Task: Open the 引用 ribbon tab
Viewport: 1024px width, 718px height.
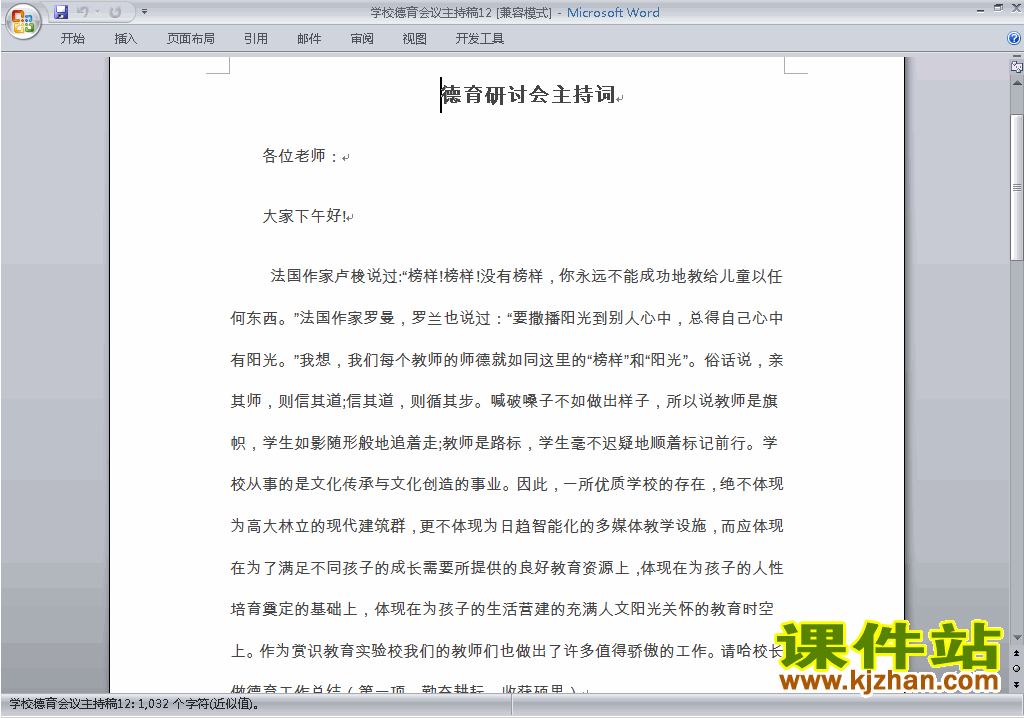Action: pyautogui.click(x=256, y=39)
